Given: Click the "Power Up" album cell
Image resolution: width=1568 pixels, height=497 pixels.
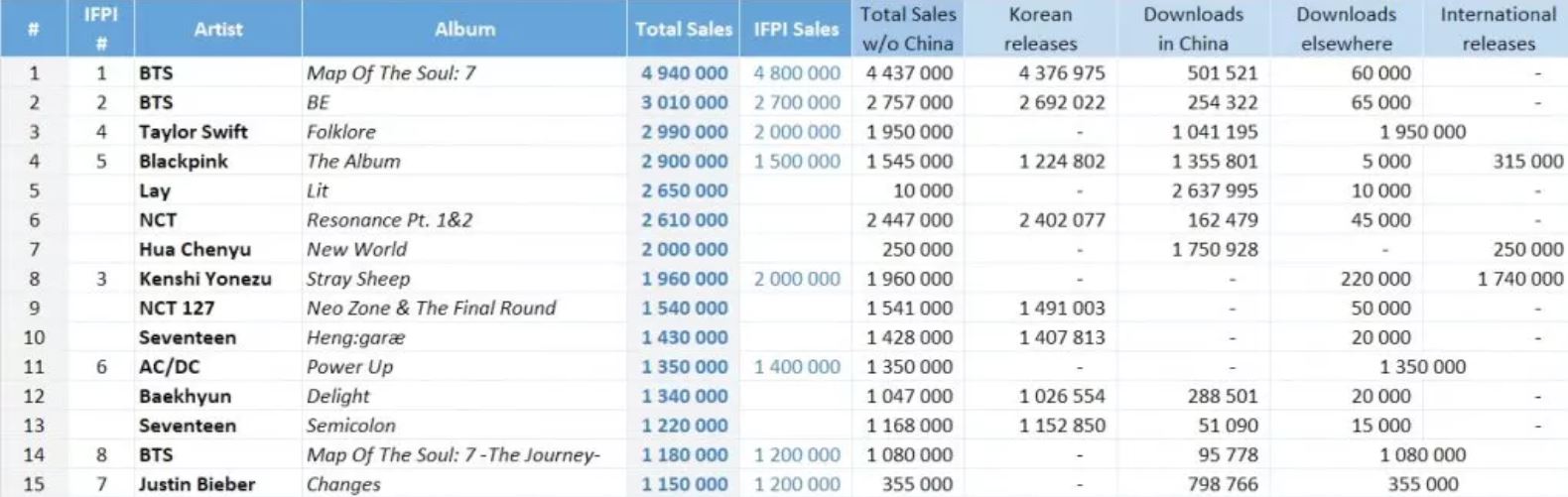Looking at the screenshot, I should [x=349, y=367].
